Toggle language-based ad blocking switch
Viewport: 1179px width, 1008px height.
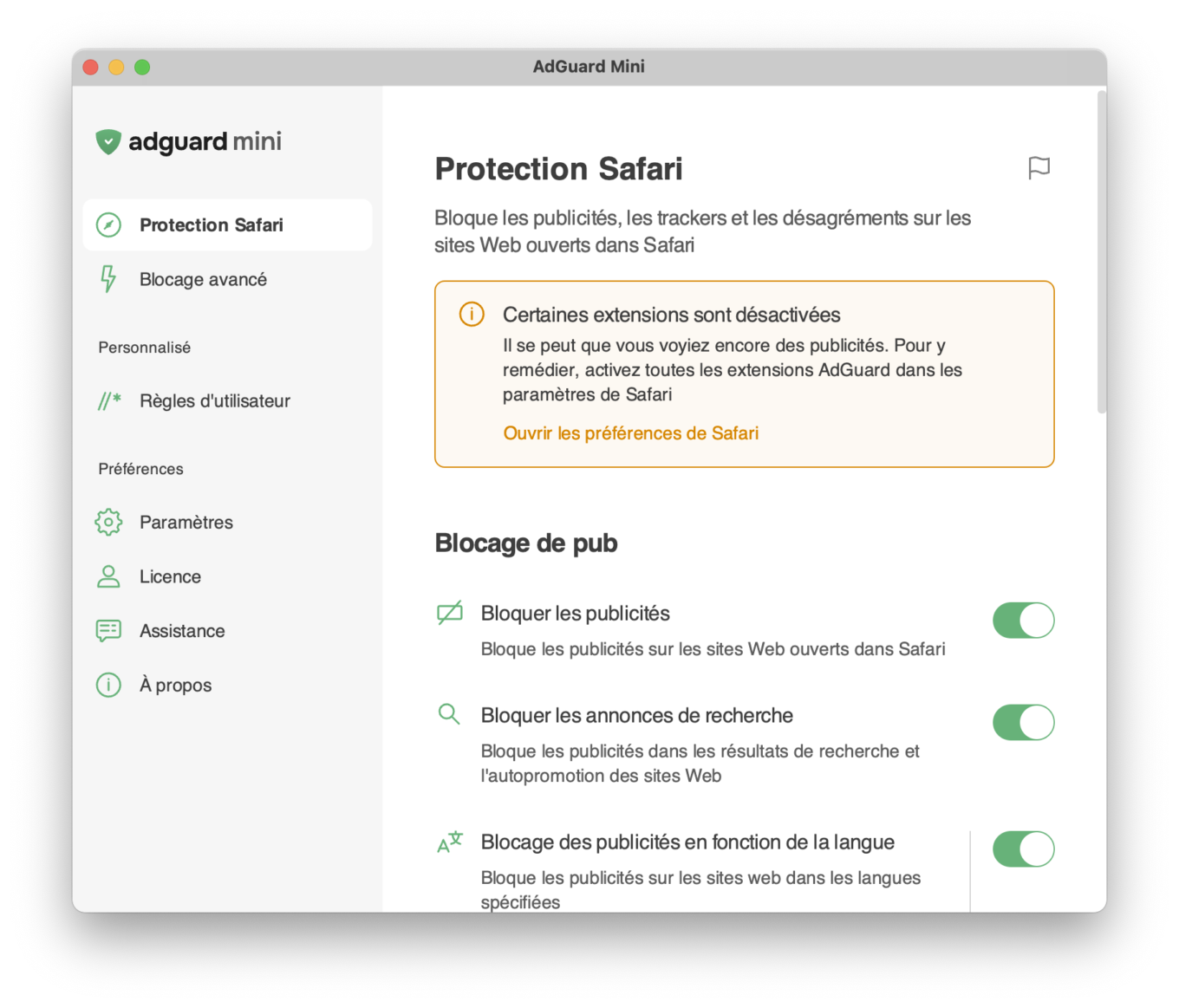click(x=1023, y=849)
